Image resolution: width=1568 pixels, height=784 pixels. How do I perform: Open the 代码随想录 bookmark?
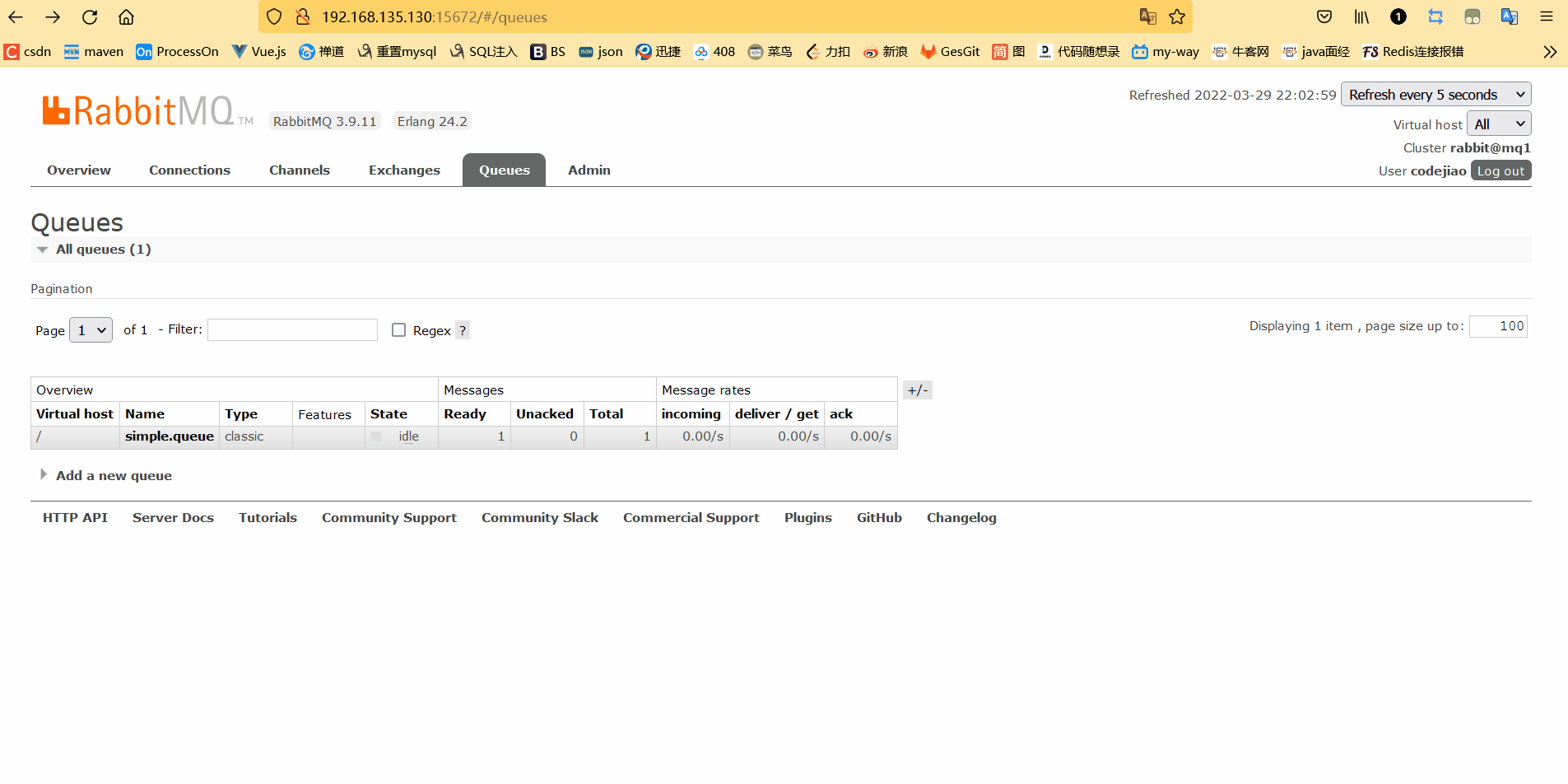[1079, 52]
